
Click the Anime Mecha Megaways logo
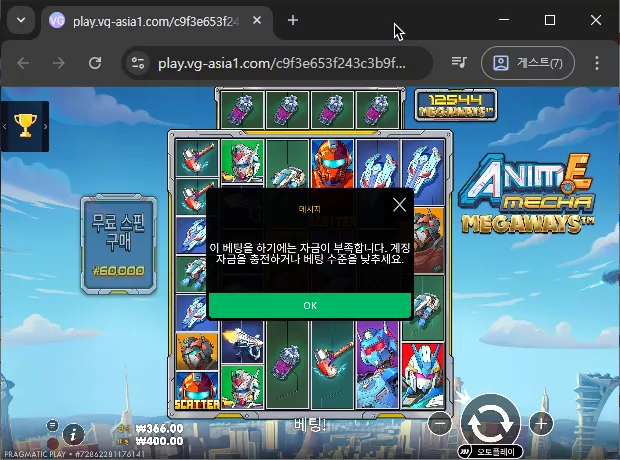[527, 194]
